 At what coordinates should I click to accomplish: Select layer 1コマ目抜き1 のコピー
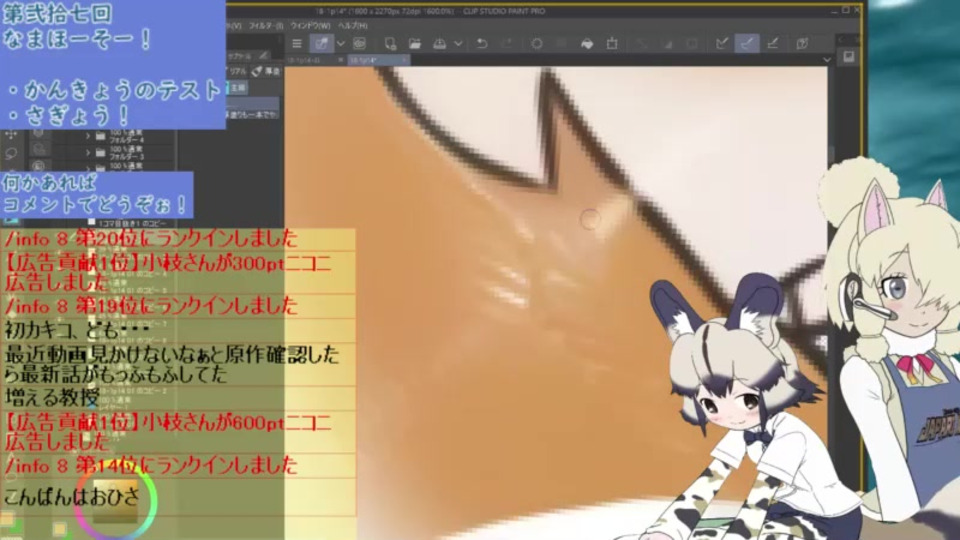(x=132, y=223)
